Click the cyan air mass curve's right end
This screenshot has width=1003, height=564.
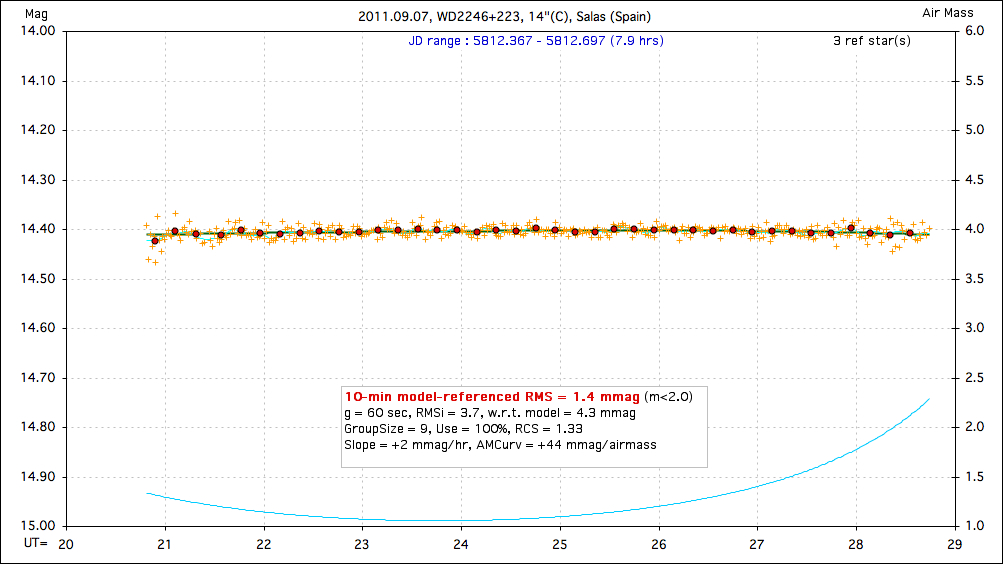click(x=928, y=399)
